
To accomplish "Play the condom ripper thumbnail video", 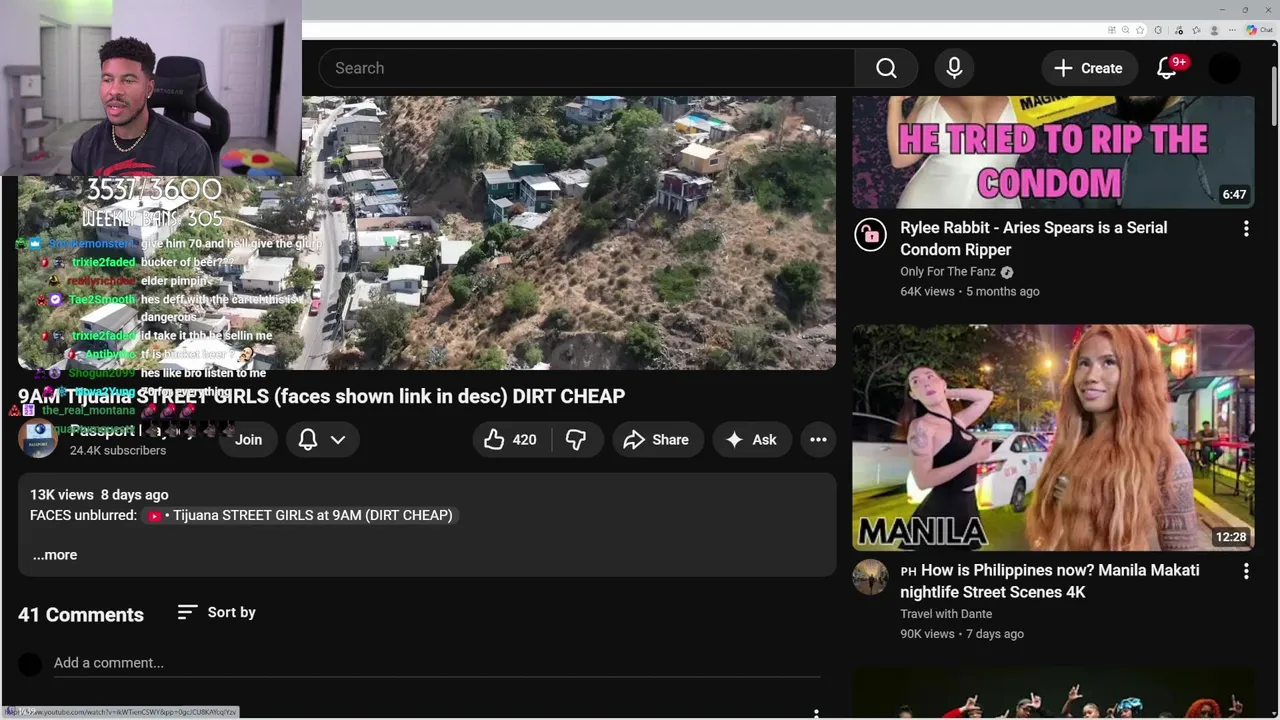I will coord(1053,152).
